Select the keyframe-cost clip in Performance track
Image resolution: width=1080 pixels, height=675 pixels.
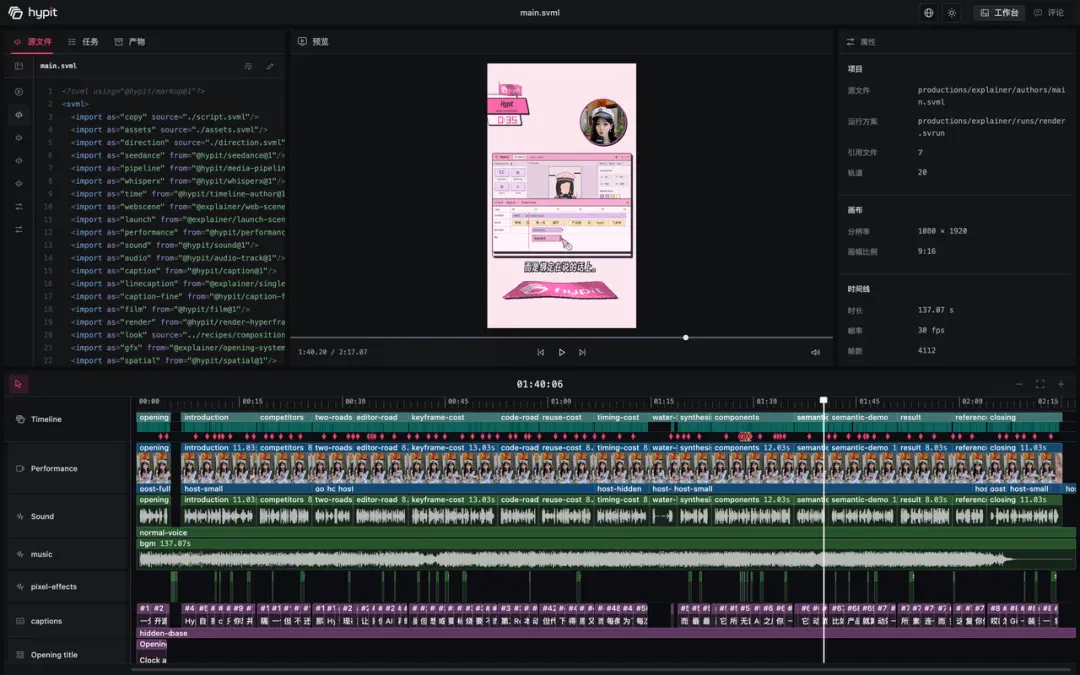pyautogui.click(x=454, y=464)
